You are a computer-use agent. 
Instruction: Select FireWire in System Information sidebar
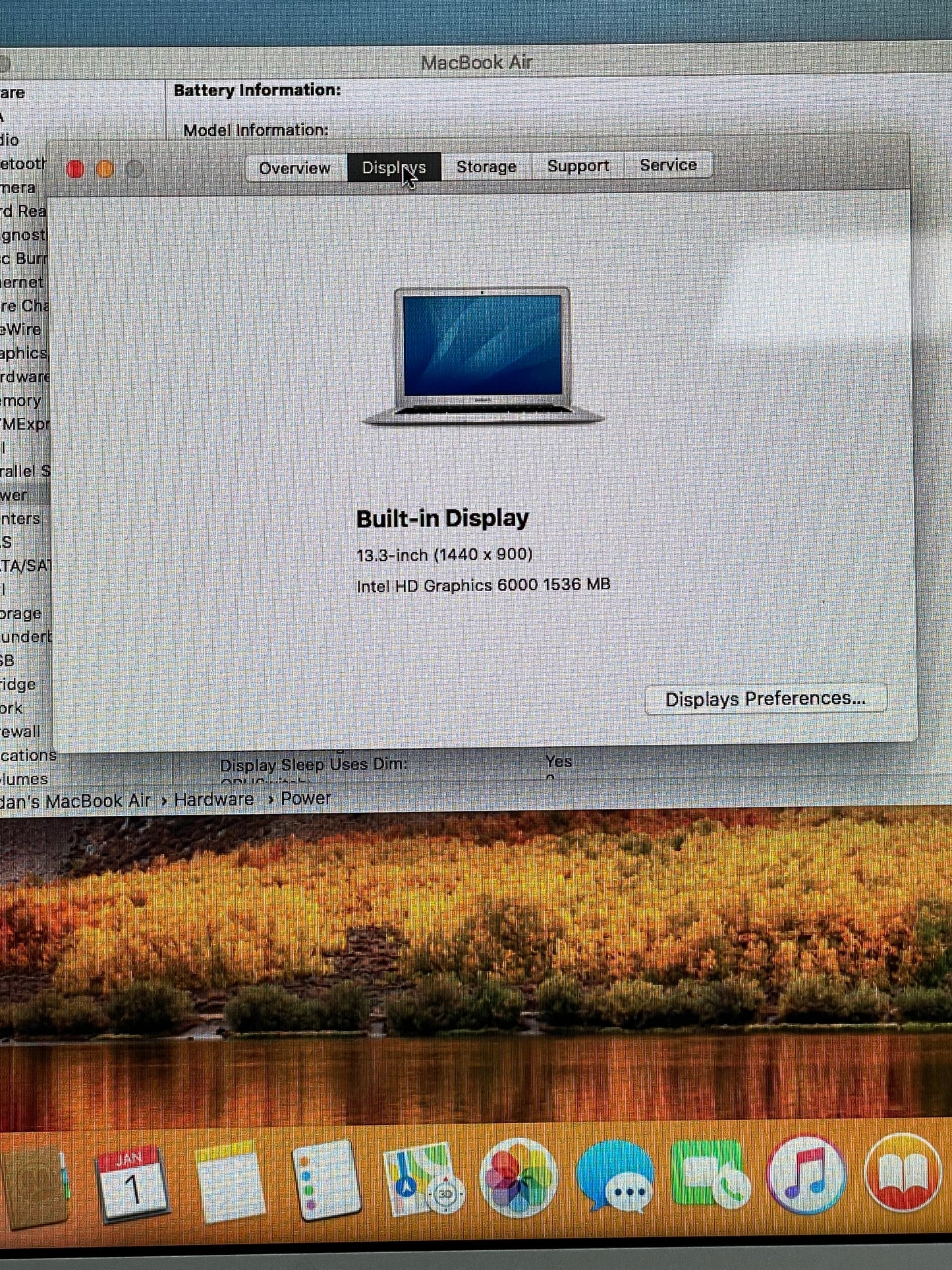21,330
